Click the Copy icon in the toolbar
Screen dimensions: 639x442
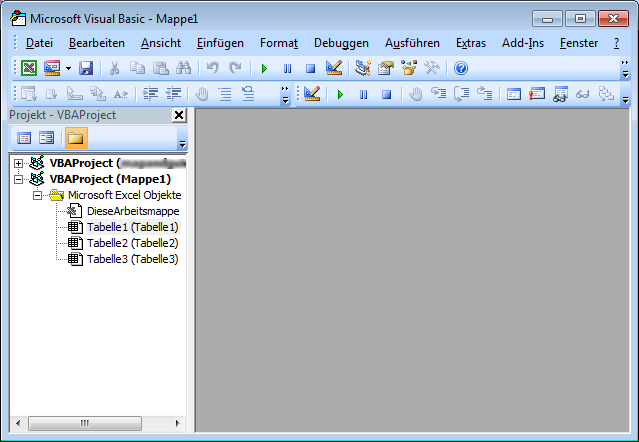(137, 68)
